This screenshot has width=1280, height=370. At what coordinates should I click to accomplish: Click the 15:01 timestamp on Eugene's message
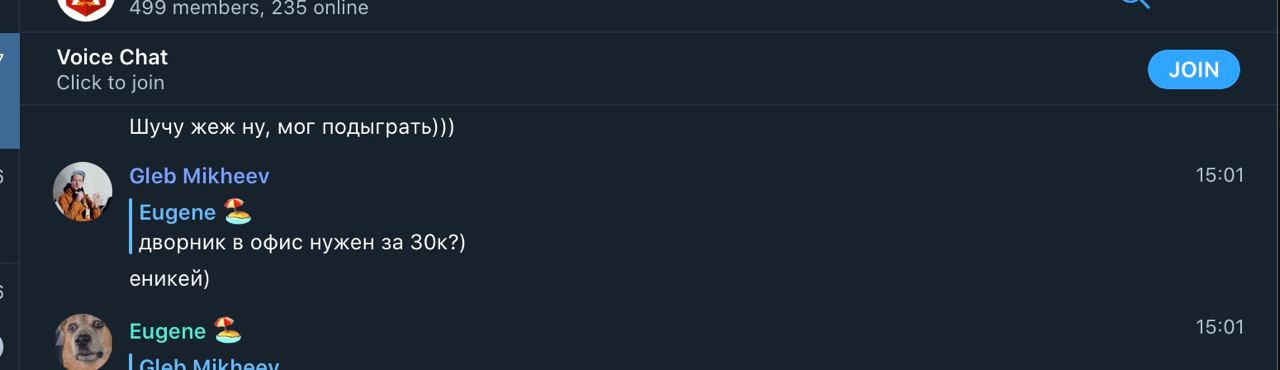1220,327
